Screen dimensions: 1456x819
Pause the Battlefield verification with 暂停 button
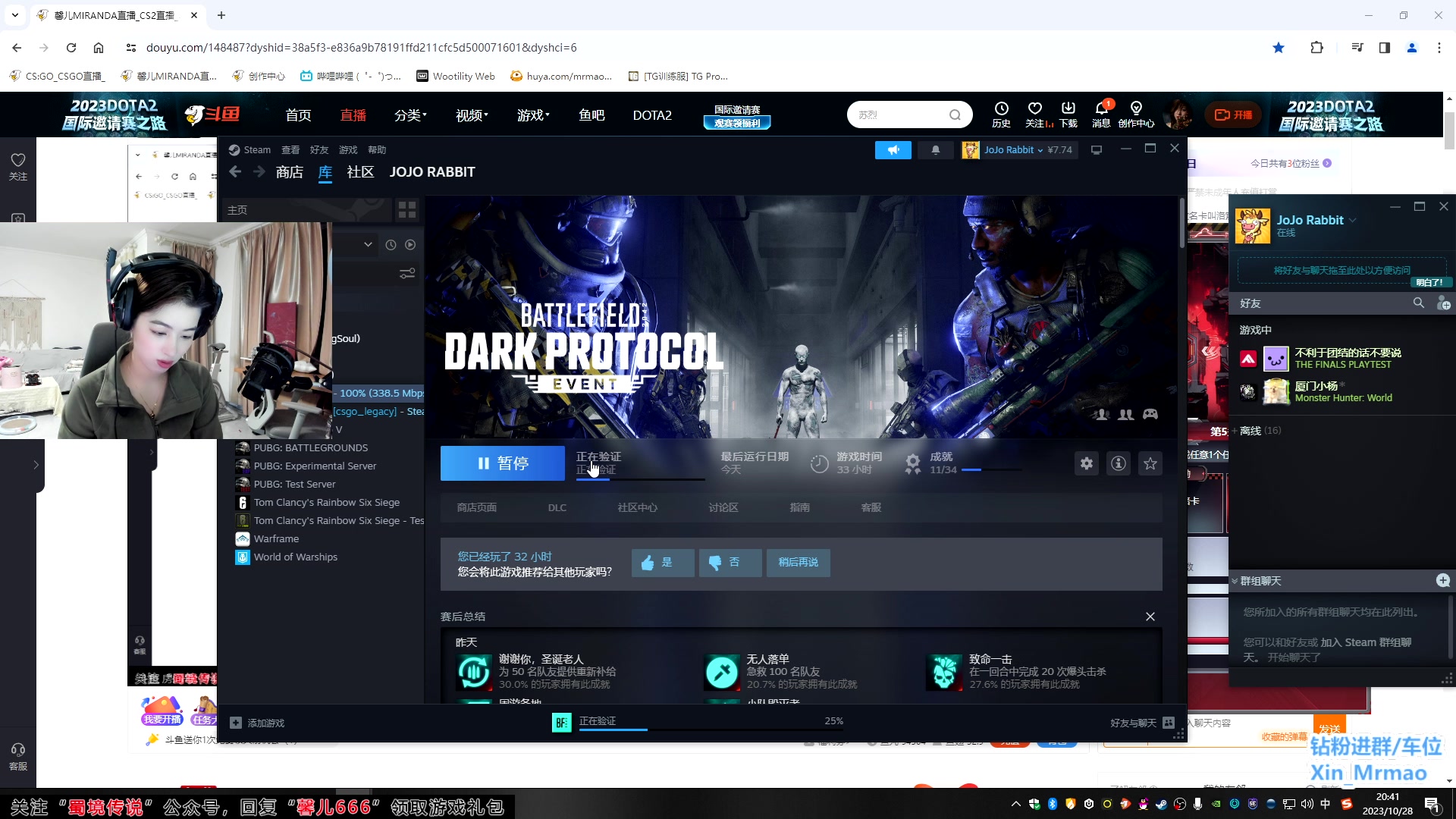coord(502,463)
